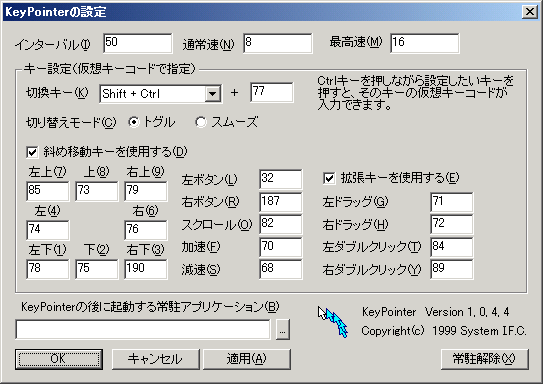This screenshot has height=384, width=543.
Task: Click the 右ボタン field showing 187
Action: pyautogui.click(x=281, y=202)
